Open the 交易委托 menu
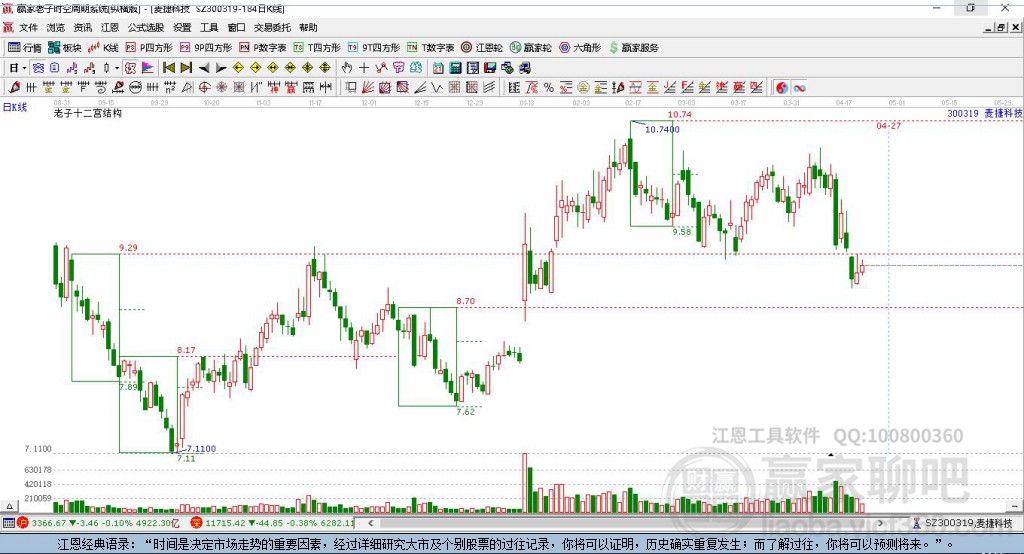 click(272, 27)
